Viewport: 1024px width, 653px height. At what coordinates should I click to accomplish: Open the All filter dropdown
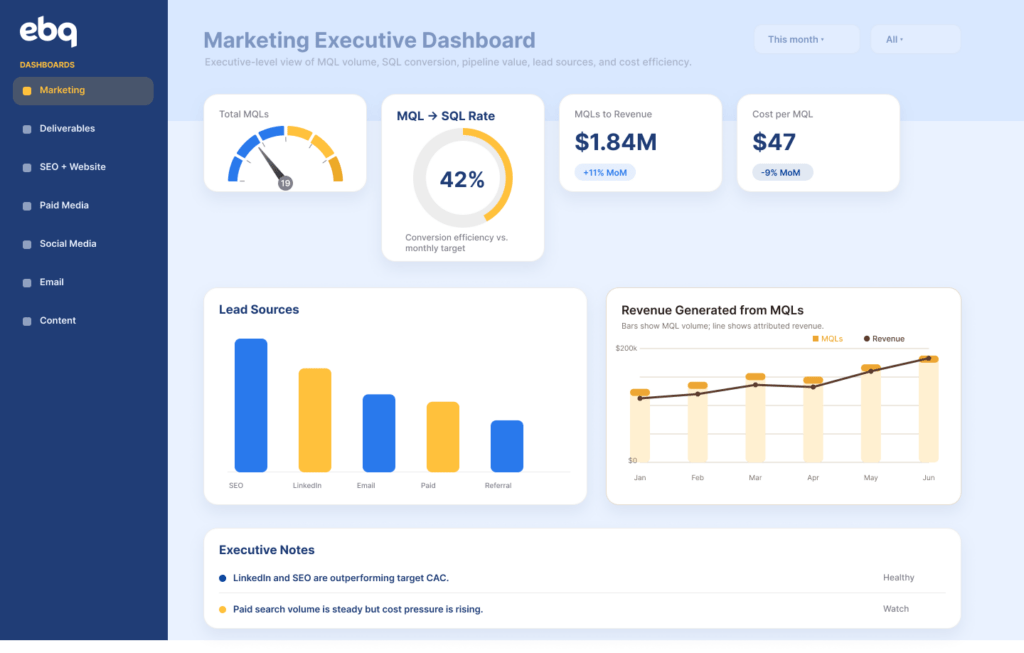(x=916, y=39)
